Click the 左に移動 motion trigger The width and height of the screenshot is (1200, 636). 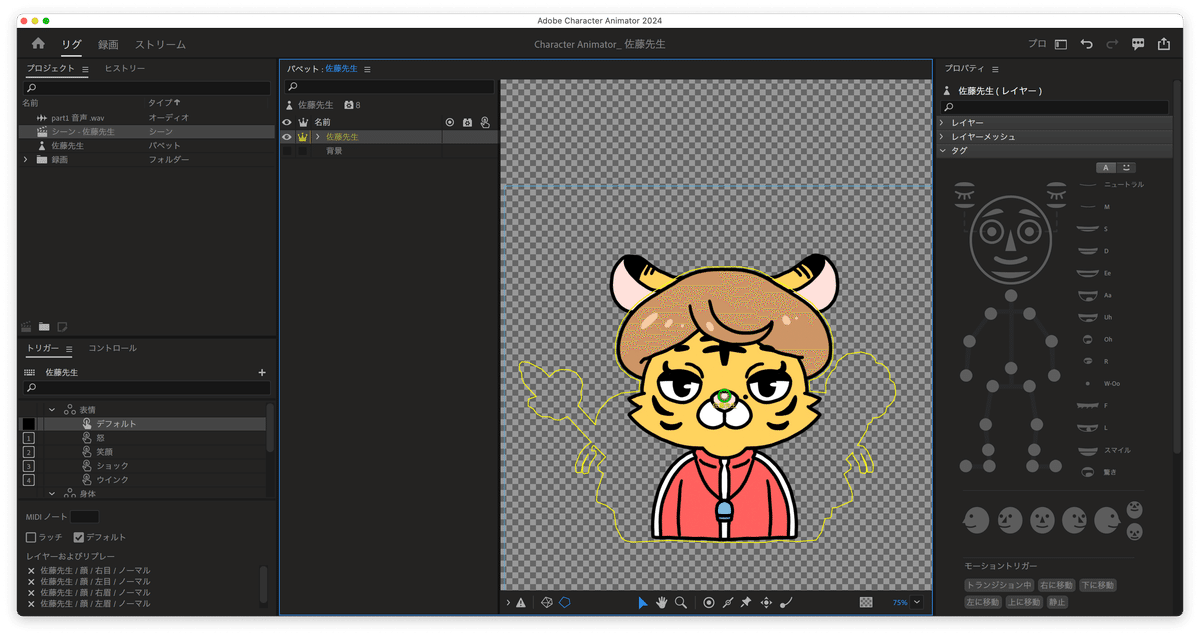pyautogui.click(x=983, y=602)
